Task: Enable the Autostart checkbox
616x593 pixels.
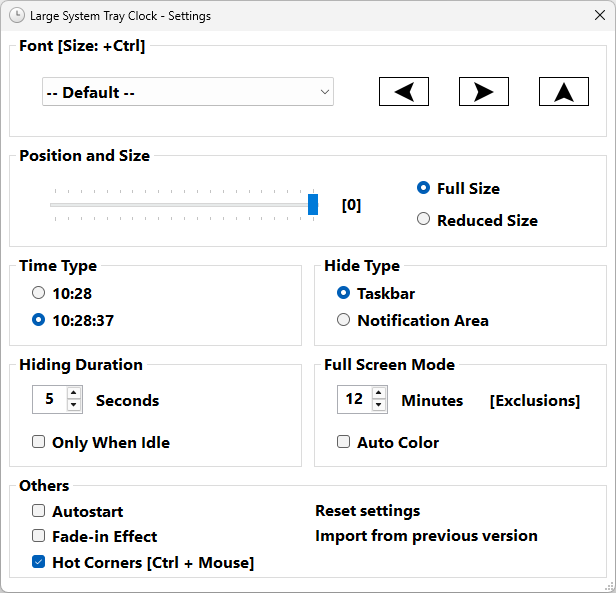Action: tap(39, 511)
